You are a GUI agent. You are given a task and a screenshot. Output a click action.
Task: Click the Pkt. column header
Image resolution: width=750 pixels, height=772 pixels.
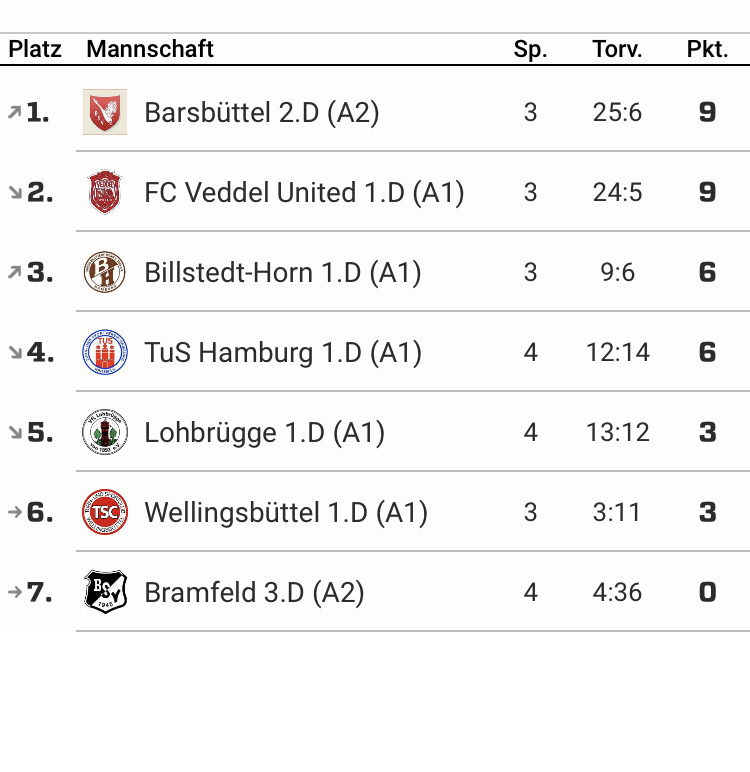coord(707,49)
